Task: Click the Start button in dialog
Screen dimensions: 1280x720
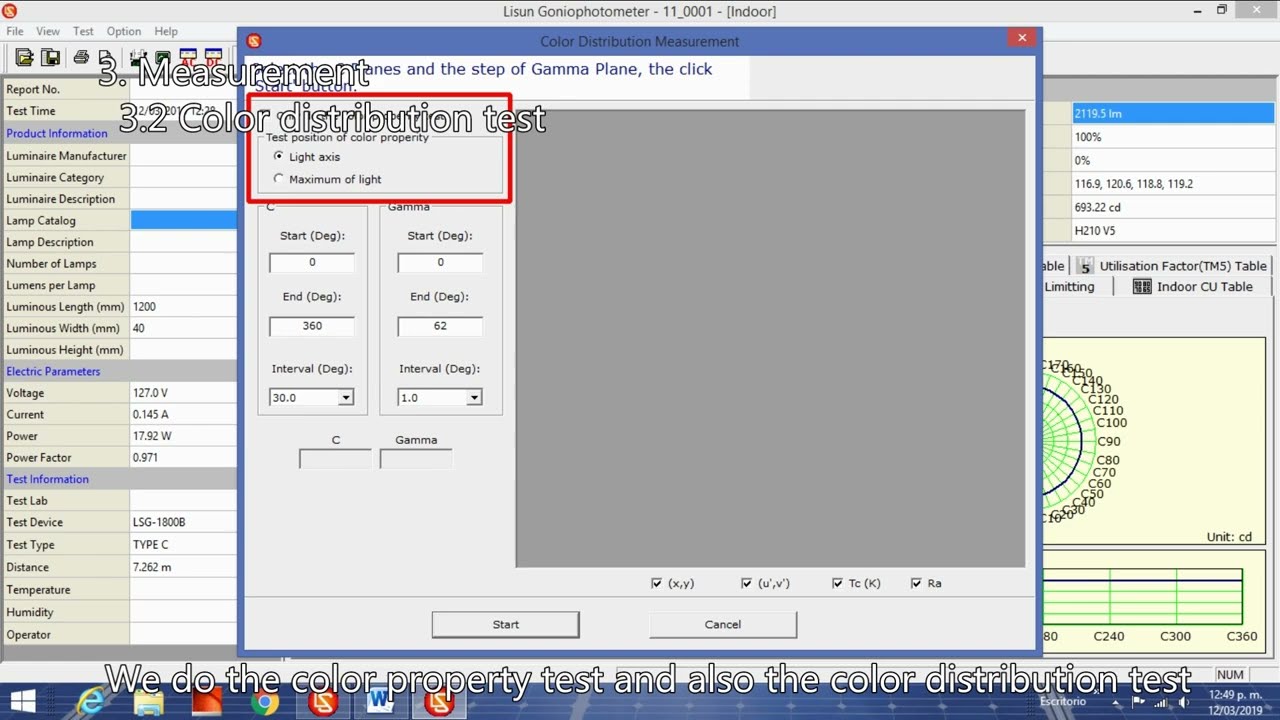Action: coord(505,624)
